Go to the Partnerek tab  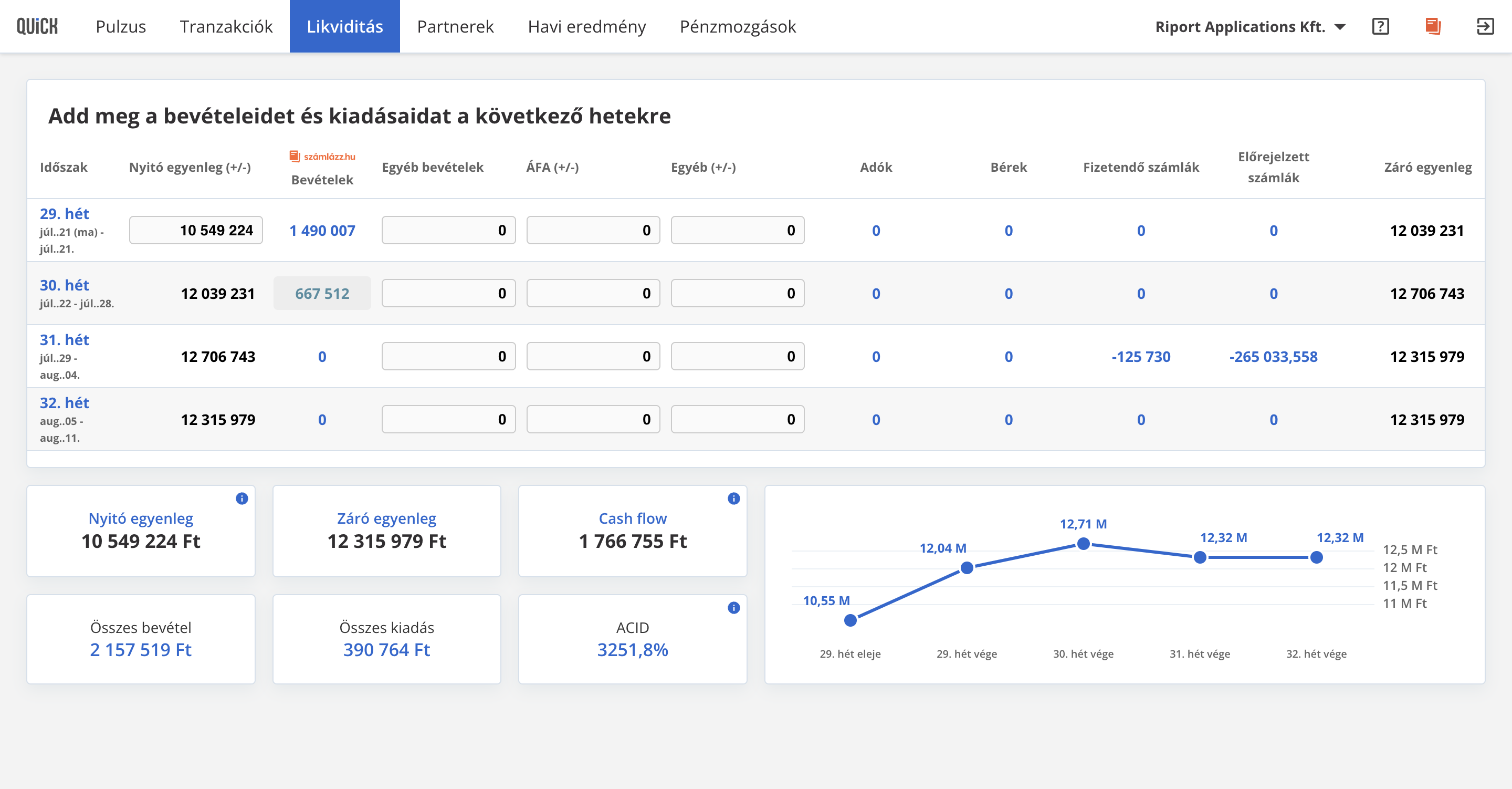pos(456,26)
